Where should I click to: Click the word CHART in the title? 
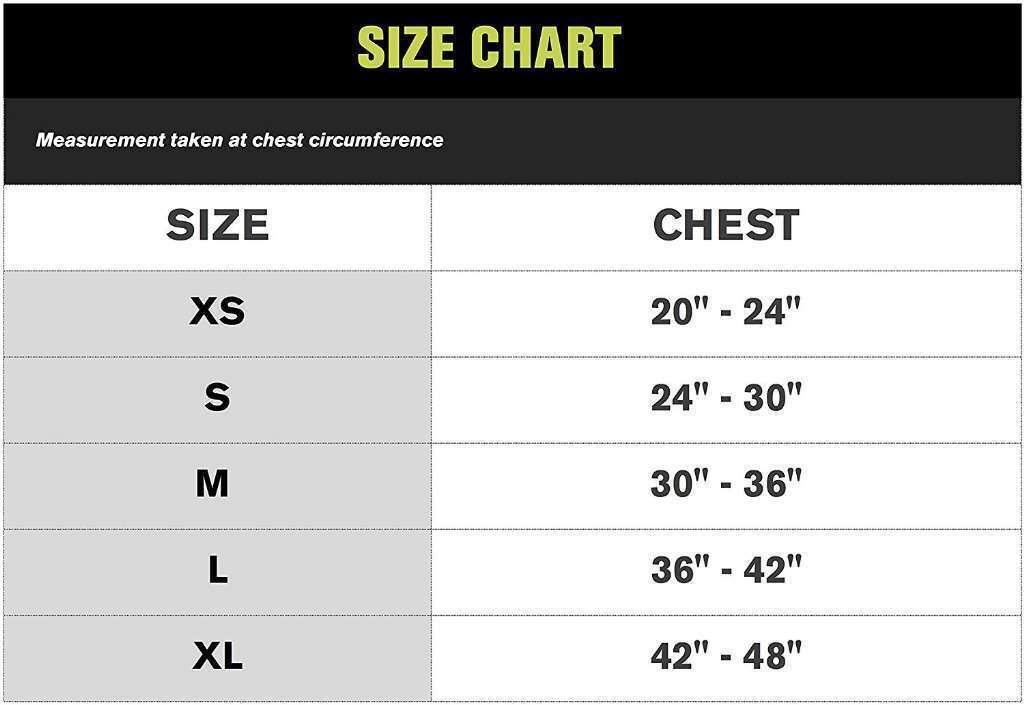coord(546,47)
